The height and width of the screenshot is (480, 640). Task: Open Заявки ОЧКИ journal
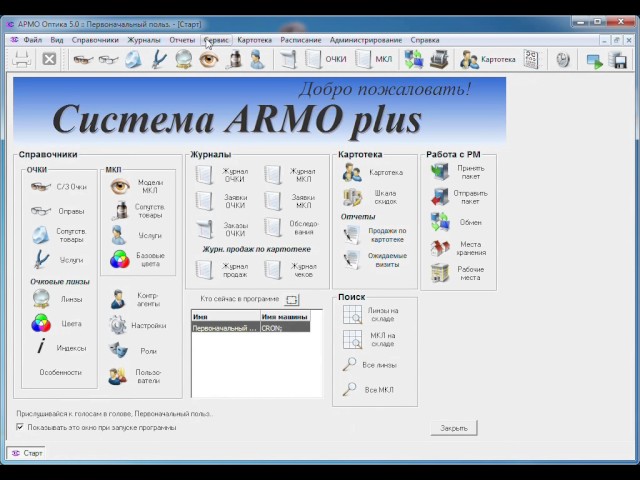point(220,201)
